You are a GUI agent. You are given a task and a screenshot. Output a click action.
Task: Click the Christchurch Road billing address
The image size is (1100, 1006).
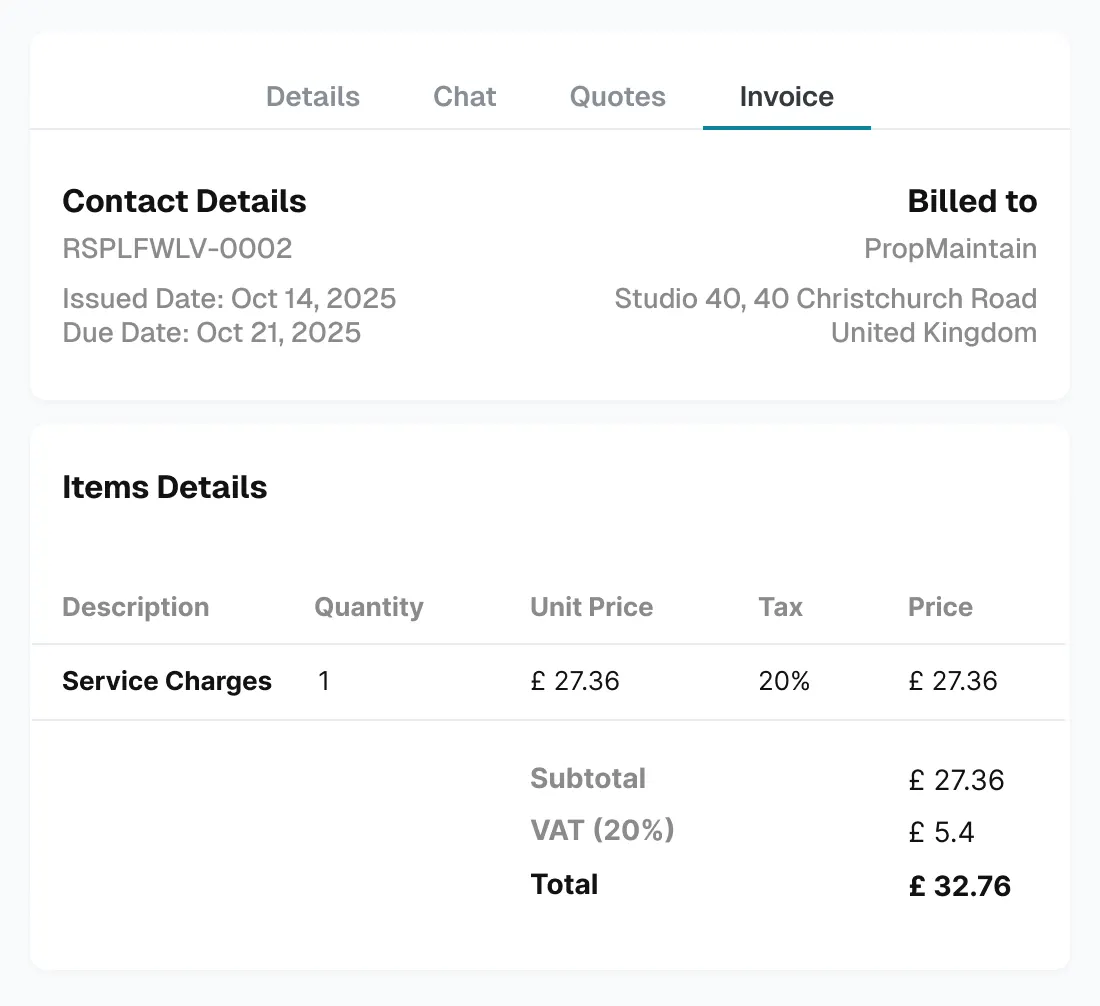click(825, 298)
